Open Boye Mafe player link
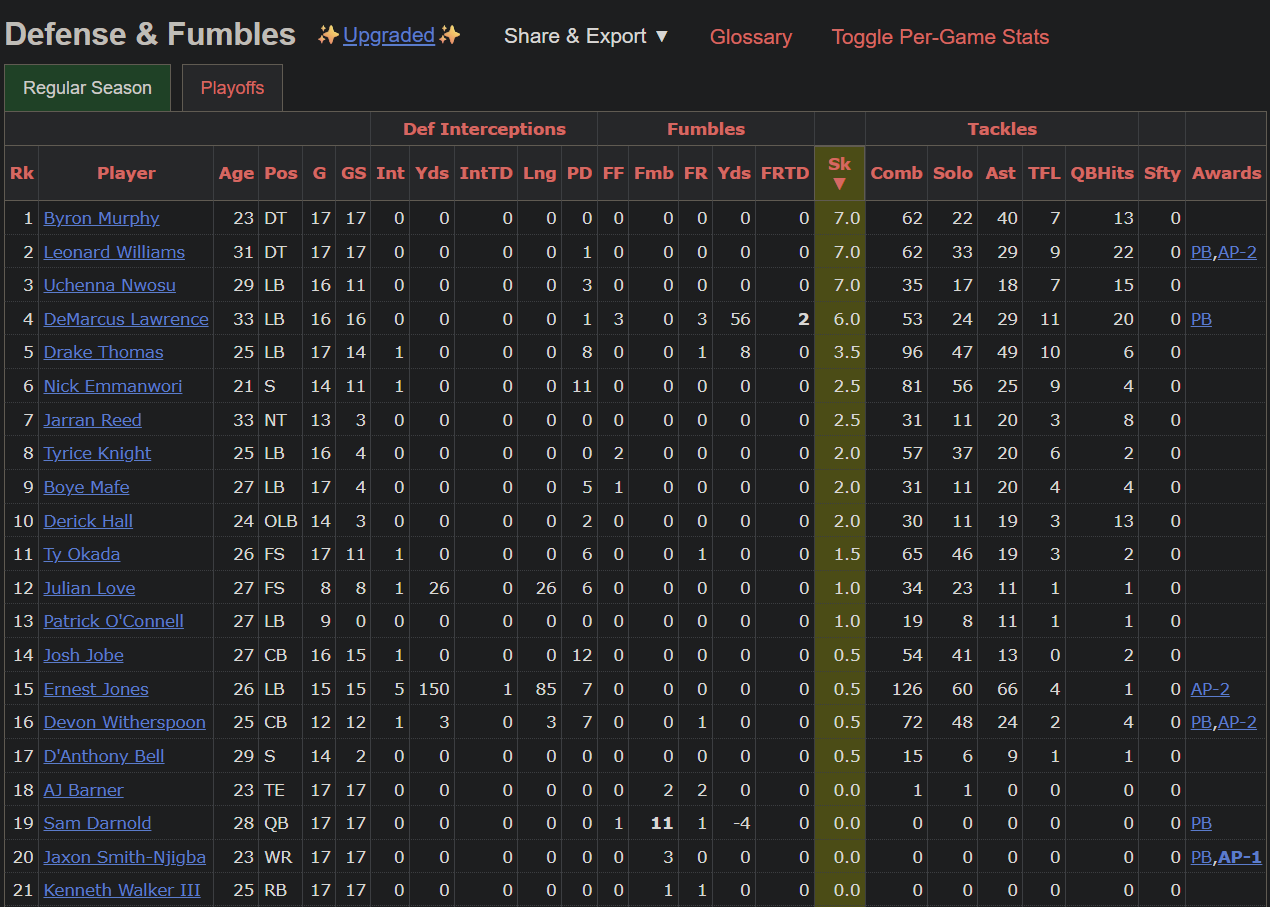The height and width of the screenshot is (907, 1270). click(86, 487)
